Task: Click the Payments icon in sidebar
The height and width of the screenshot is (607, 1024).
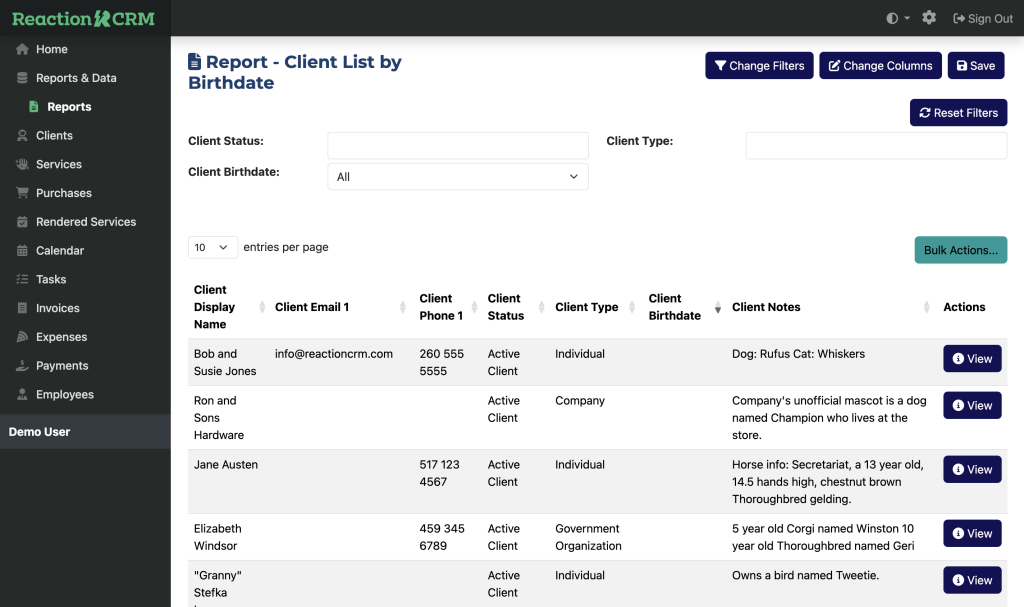Action: coord(23,366)
